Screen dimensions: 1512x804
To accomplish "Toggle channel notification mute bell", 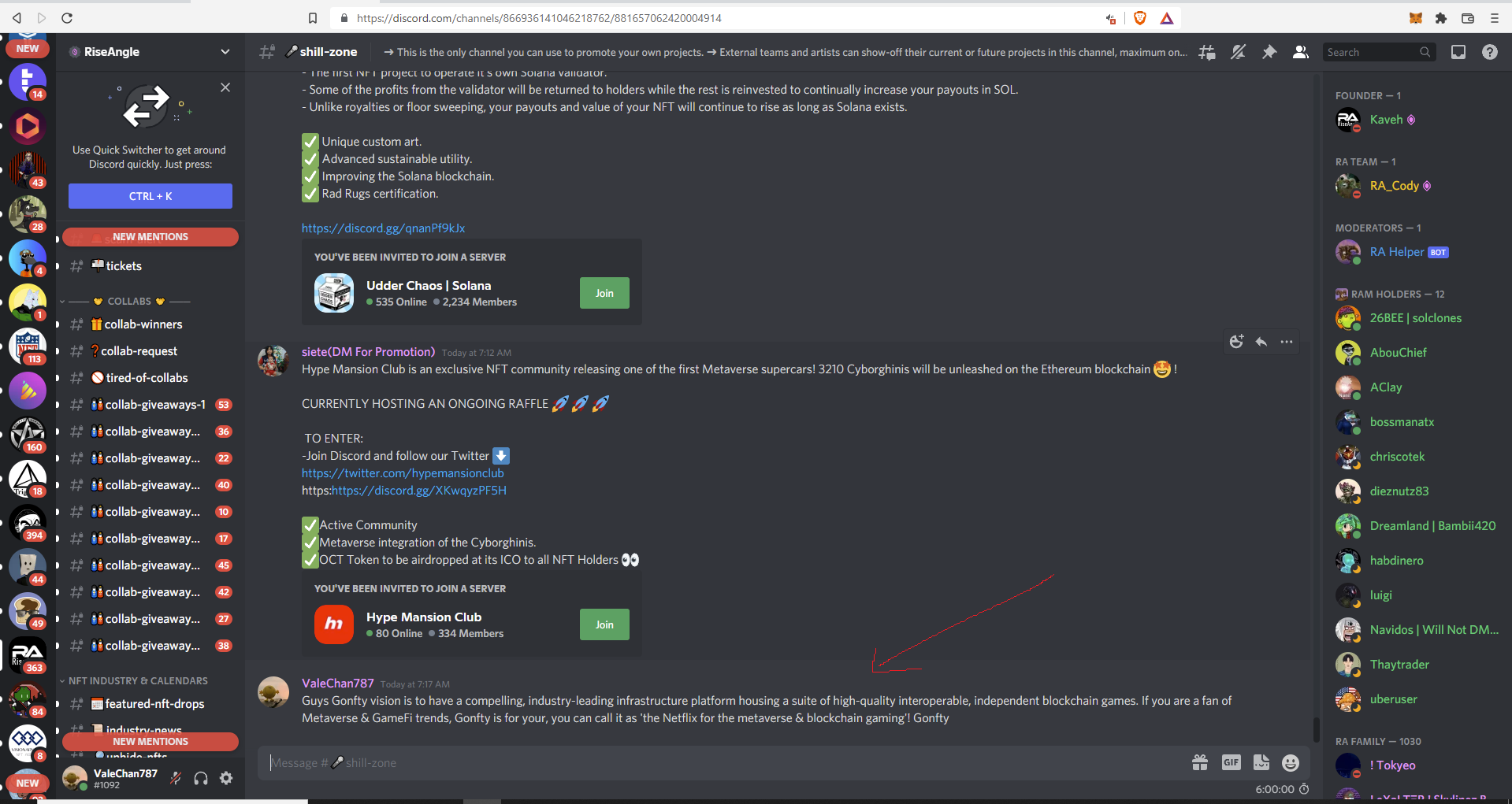I will pyautogui.click(x=1238, y=52).
